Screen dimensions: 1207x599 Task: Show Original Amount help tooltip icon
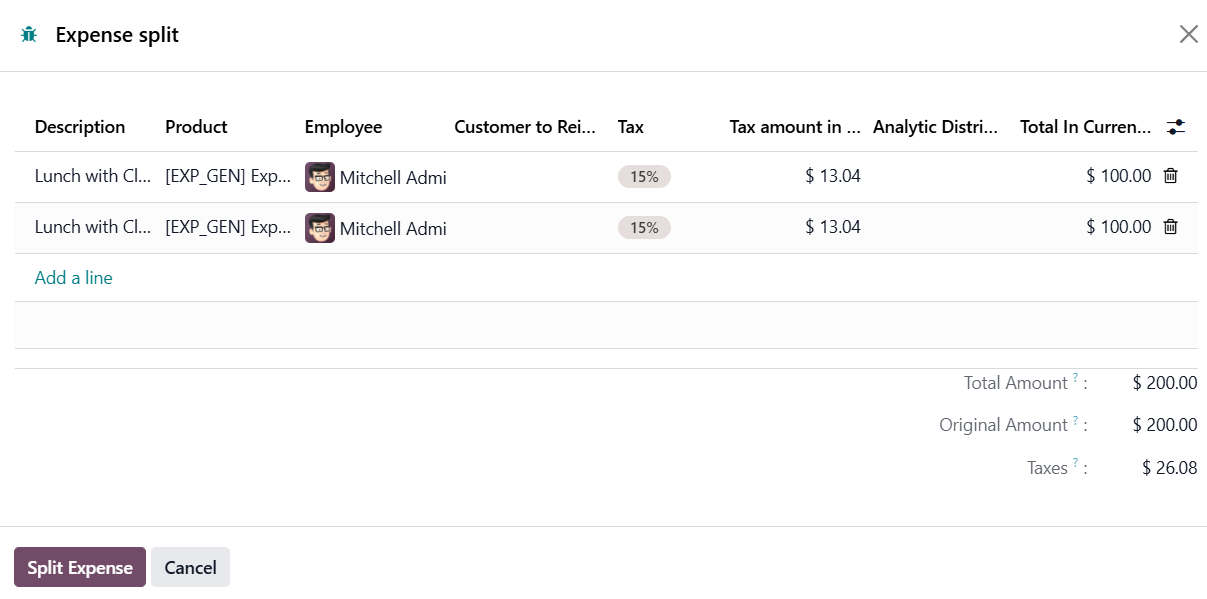1076,420
